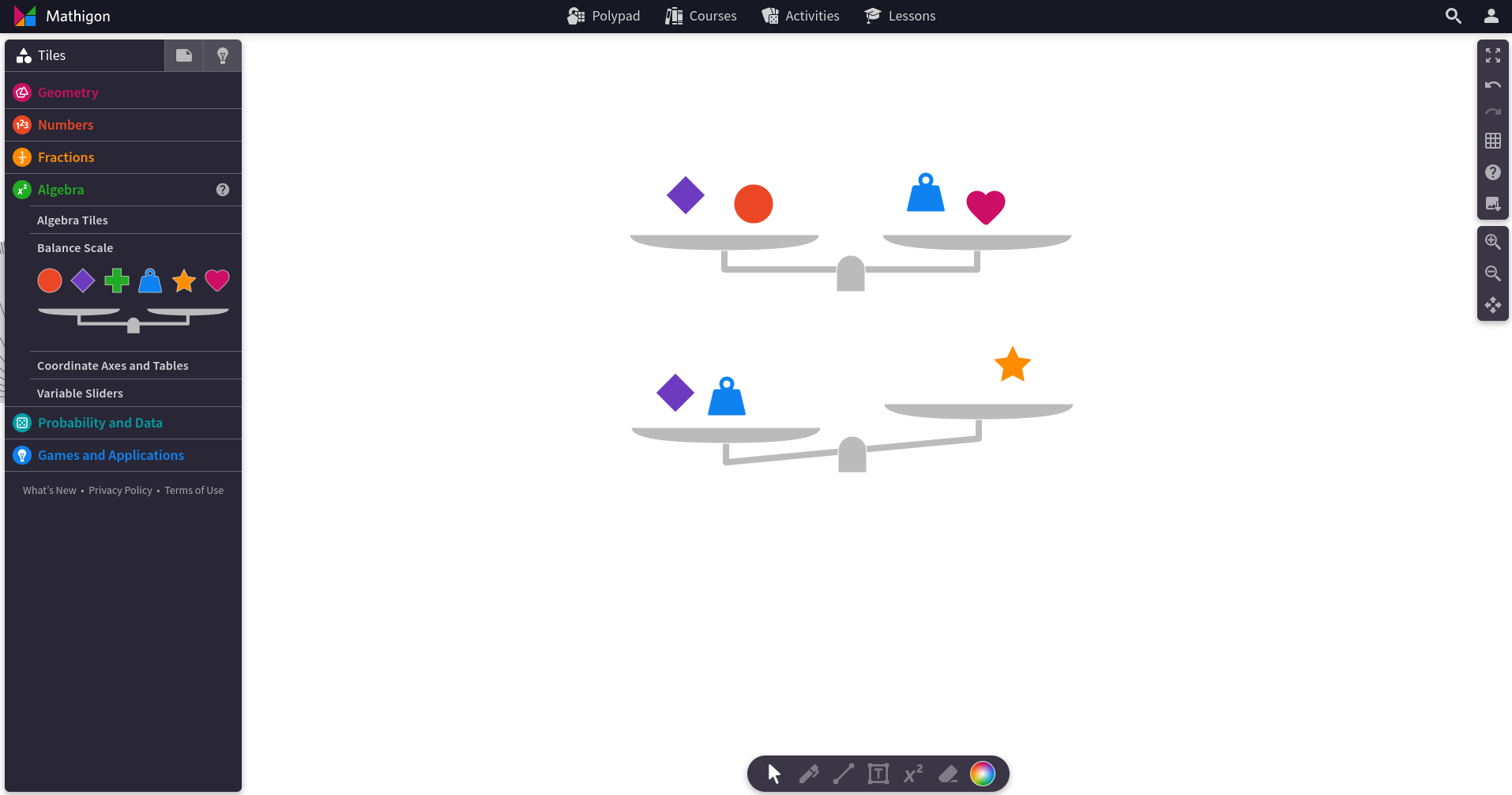Select the balanced top scale pivot

point(851,273)
